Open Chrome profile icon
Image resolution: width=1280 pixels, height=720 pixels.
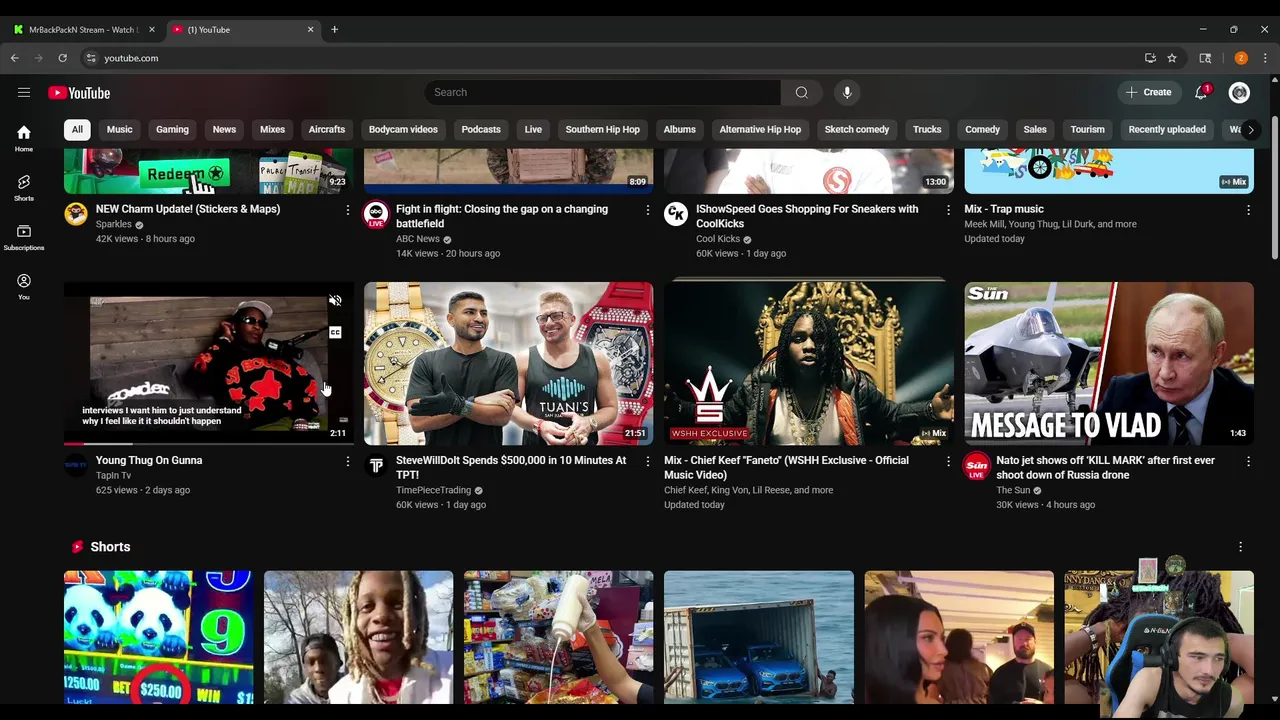[x=1241, y=58]
